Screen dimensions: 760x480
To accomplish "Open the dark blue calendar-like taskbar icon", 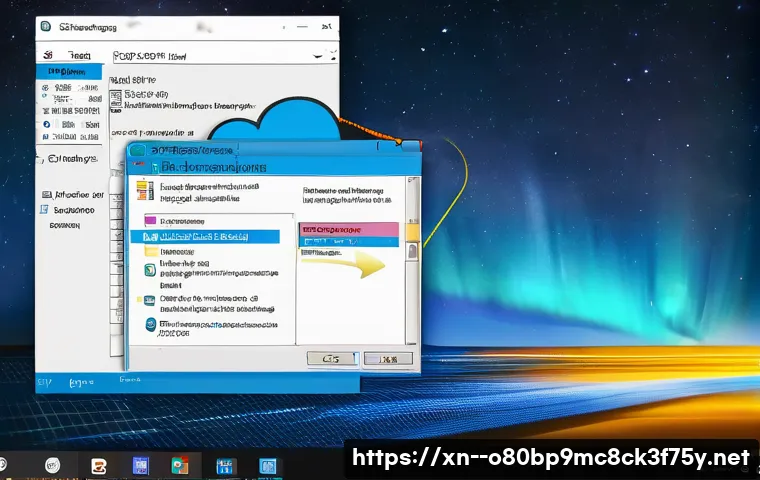I will 226,466.
